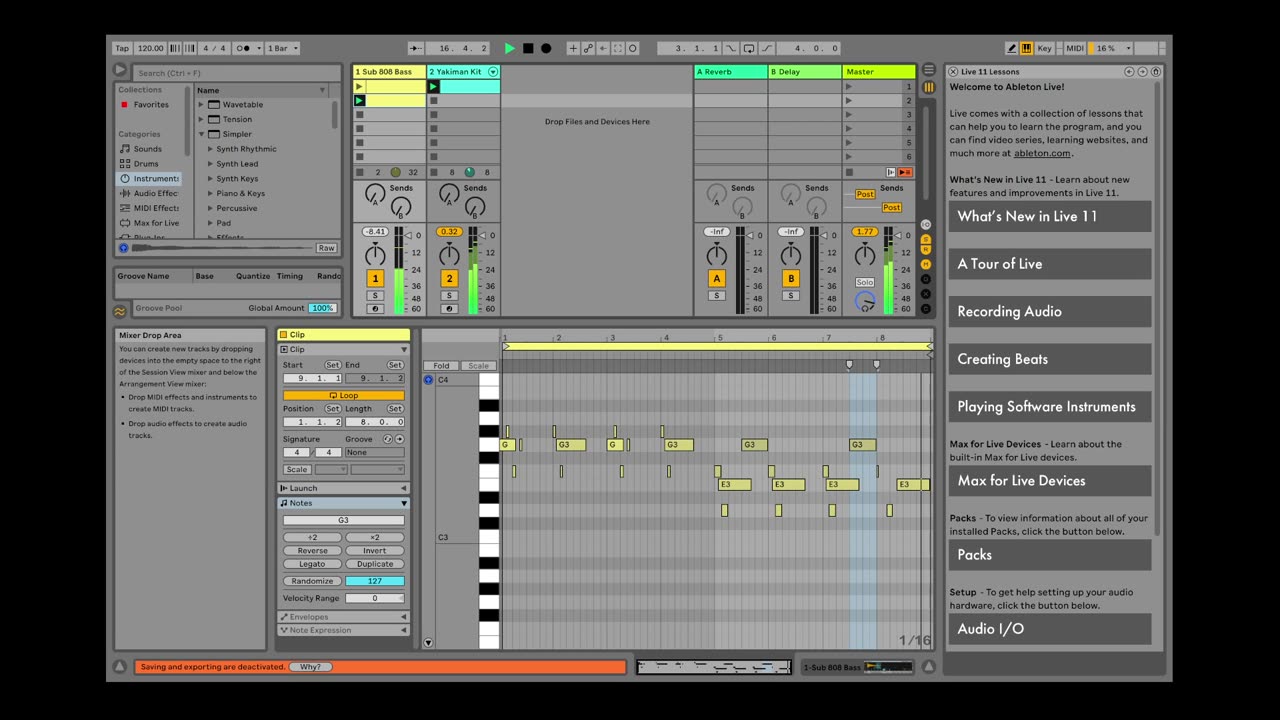The image size is (1280, 720).
Task: Click the Capture MIDI icon
Action: pyautogui.click(x=618, y=48)
